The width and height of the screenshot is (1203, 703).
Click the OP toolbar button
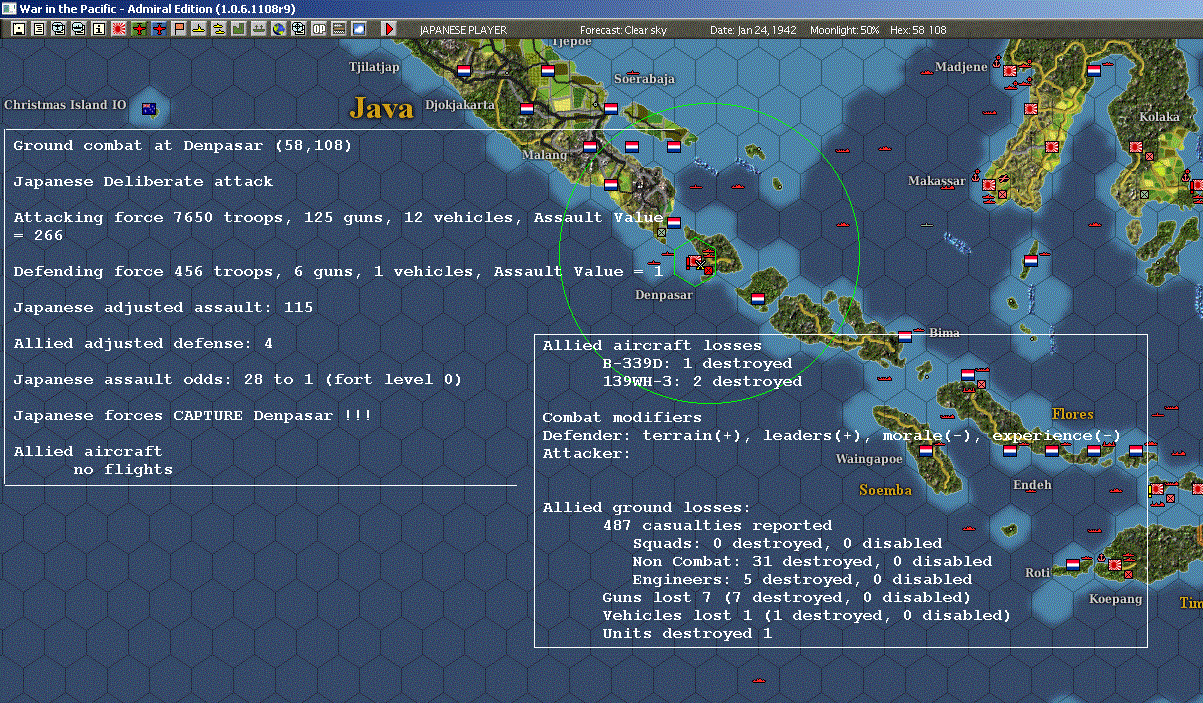320,29
